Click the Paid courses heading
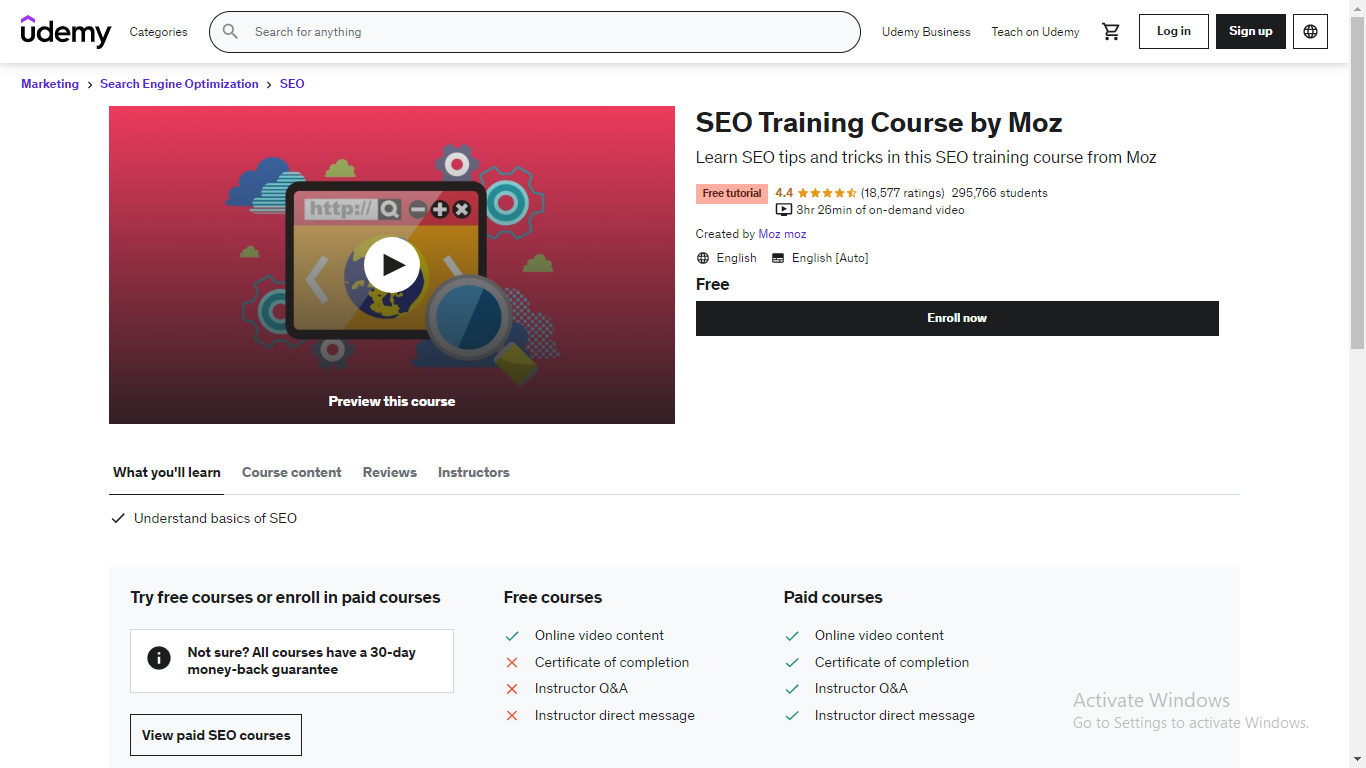Screen dimensions: 1366x768 (833, 597)
